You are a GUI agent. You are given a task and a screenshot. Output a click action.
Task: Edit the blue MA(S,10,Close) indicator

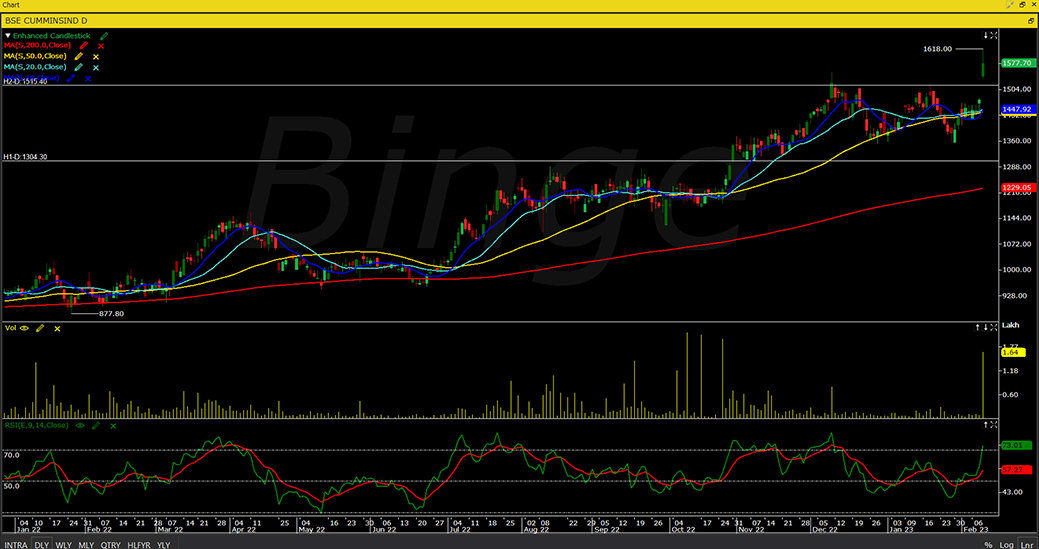click(71, 77)
